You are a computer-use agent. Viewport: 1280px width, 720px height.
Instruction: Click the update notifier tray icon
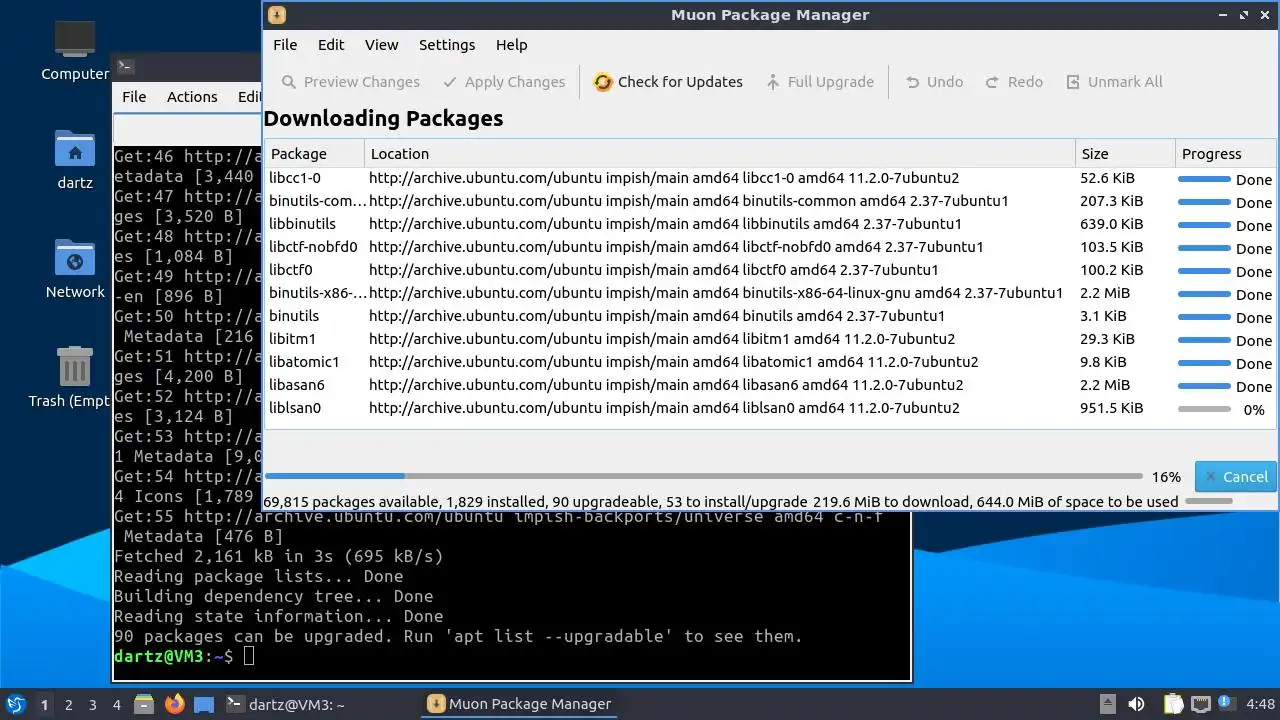coord(1228,704)
